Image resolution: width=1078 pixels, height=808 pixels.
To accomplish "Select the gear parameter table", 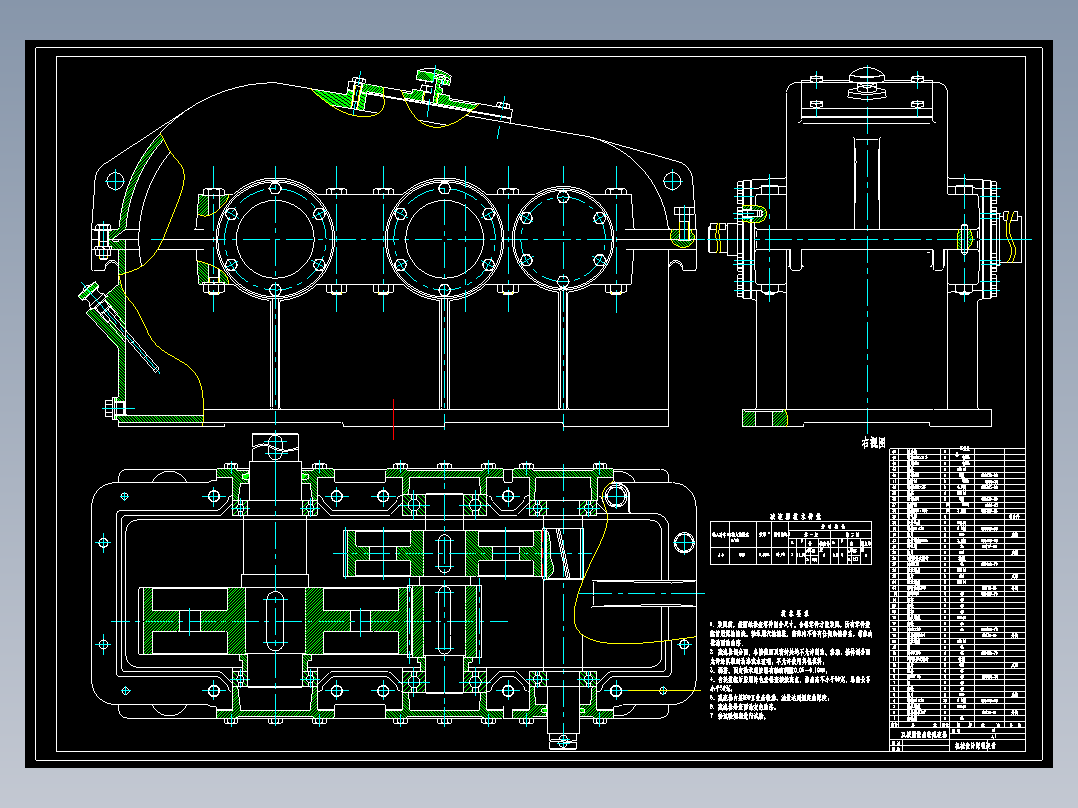I will point(791,543).
